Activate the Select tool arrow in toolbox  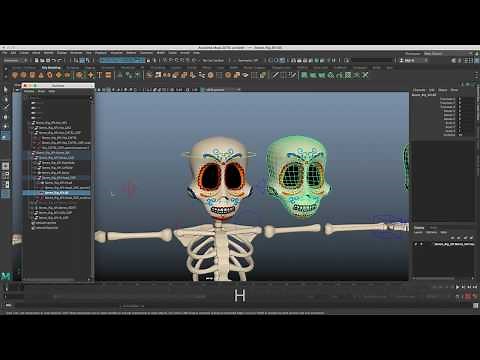pyautogui.click(x=5, y=90)
